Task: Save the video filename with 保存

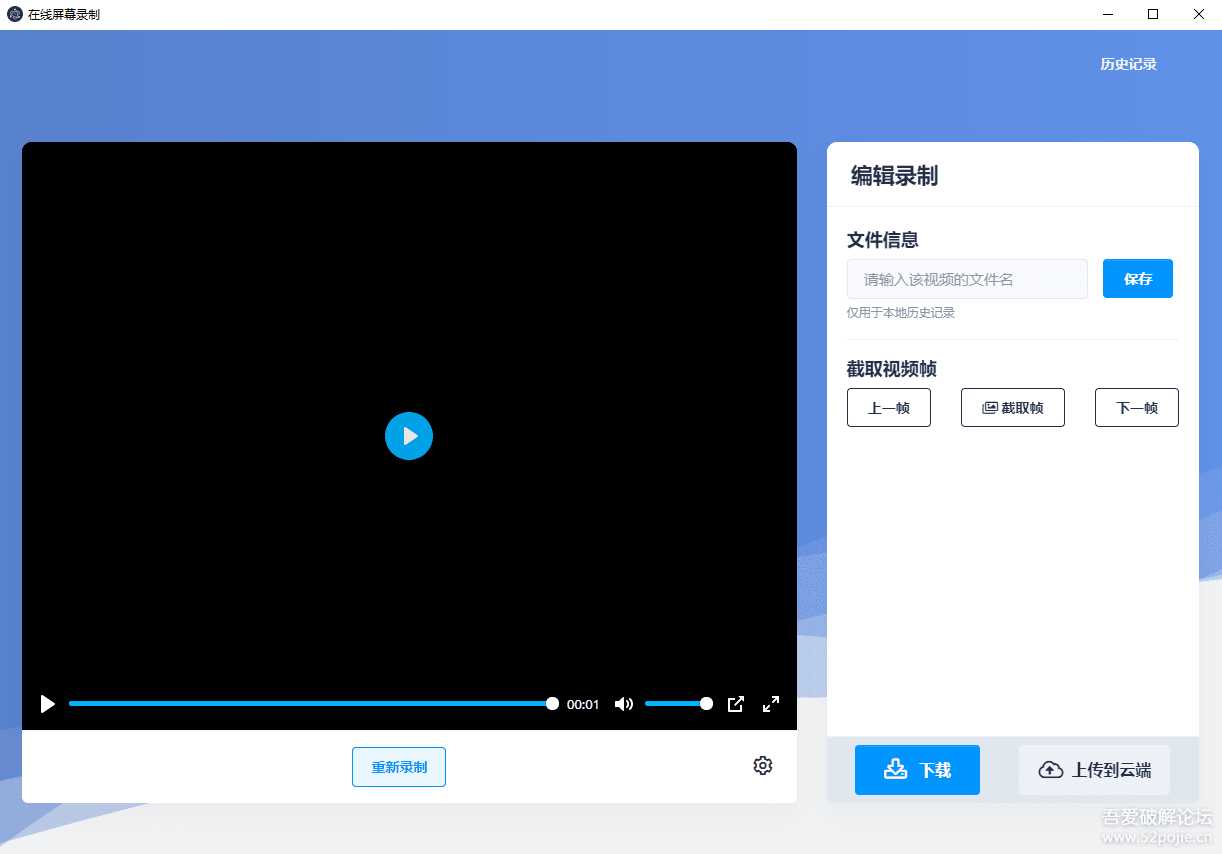Action: [1137, 279]
